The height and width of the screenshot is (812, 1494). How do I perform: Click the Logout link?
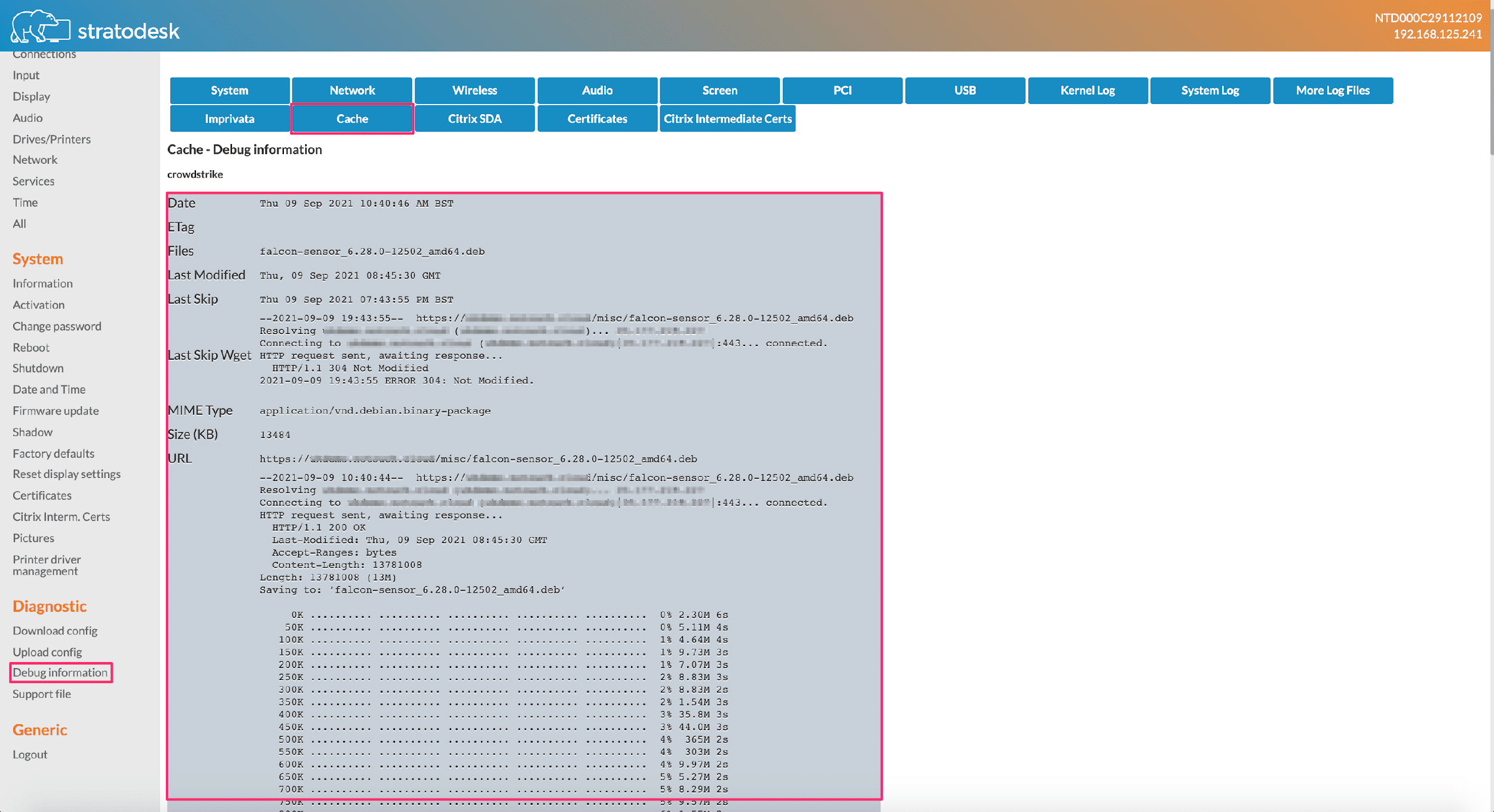[30, 755]
